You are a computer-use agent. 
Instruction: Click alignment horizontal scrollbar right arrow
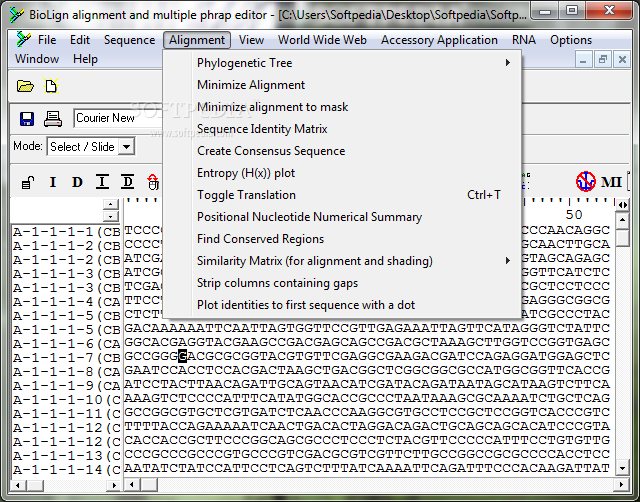click(x=621, y=484)
